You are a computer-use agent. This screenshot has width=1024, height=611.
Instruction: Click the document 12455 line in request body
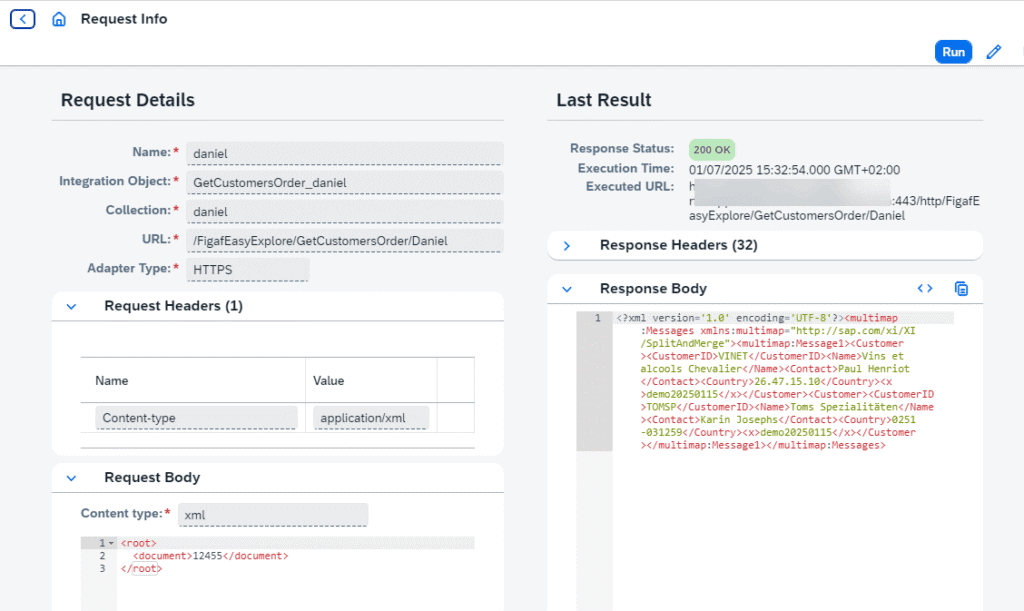[x=210, y=556]
